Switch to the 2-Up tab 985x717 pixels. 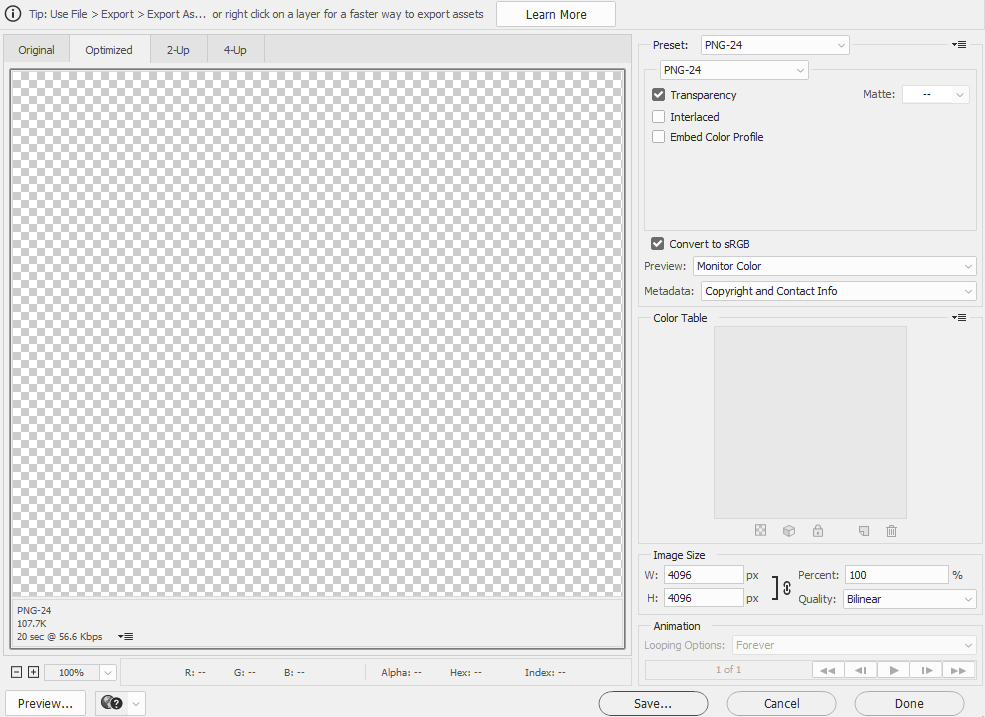(x=178, y=49)
